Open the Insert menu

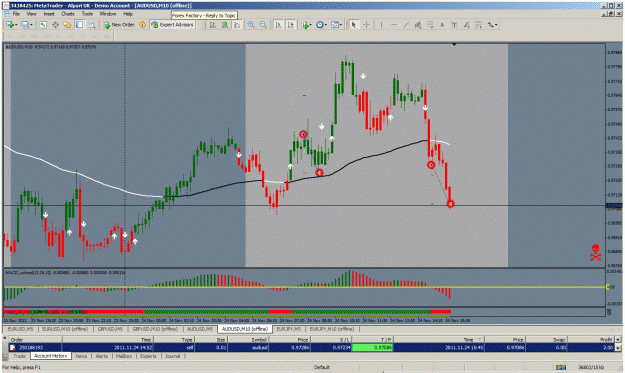tap(49, 14)
